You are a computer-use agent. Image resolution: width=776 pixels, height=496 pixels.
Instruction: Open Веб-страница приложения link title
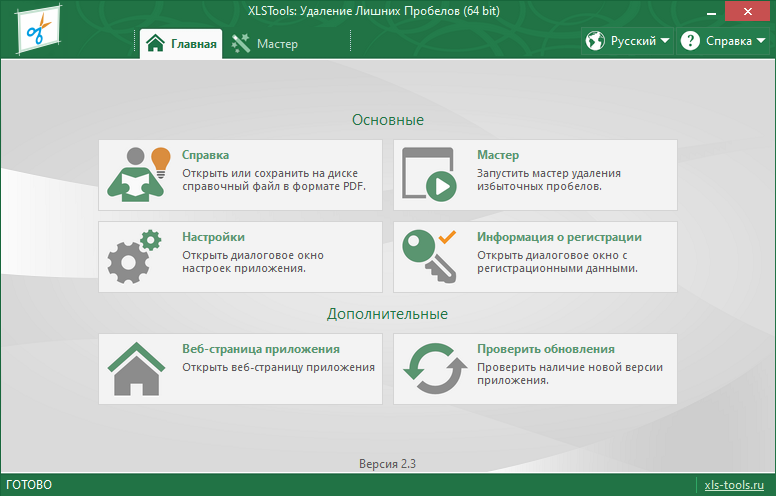tap(261, 349)
